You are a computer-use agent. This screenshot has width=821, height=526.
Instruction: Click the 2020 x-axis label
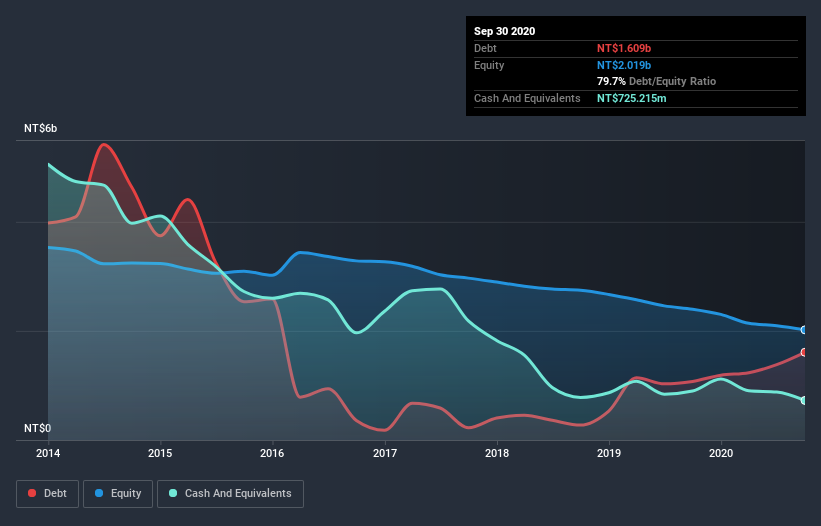pos(721,453)
